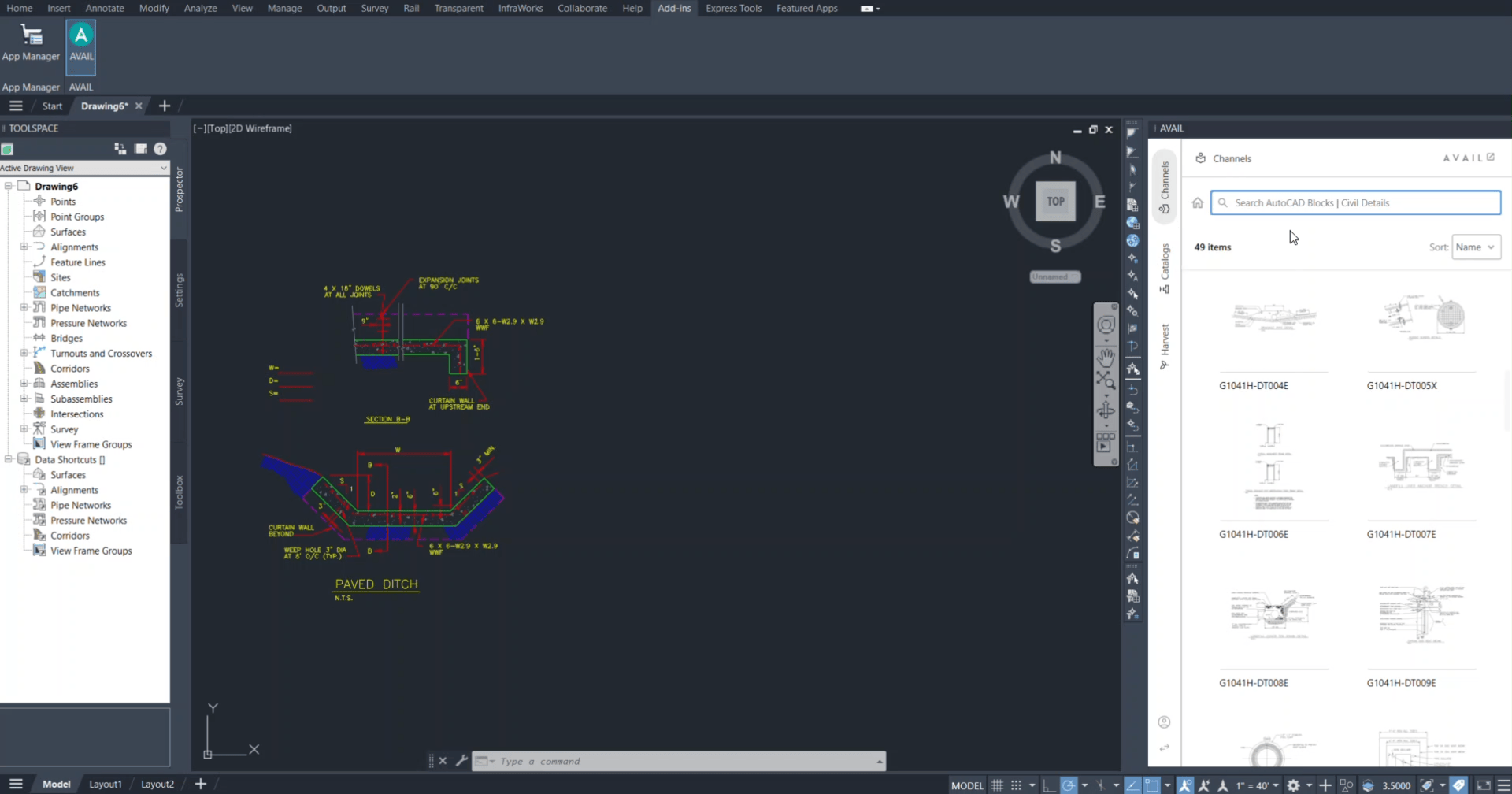Open AVAIL in external window icon
Viewport: 1512px width, 794px height.
1491,158
